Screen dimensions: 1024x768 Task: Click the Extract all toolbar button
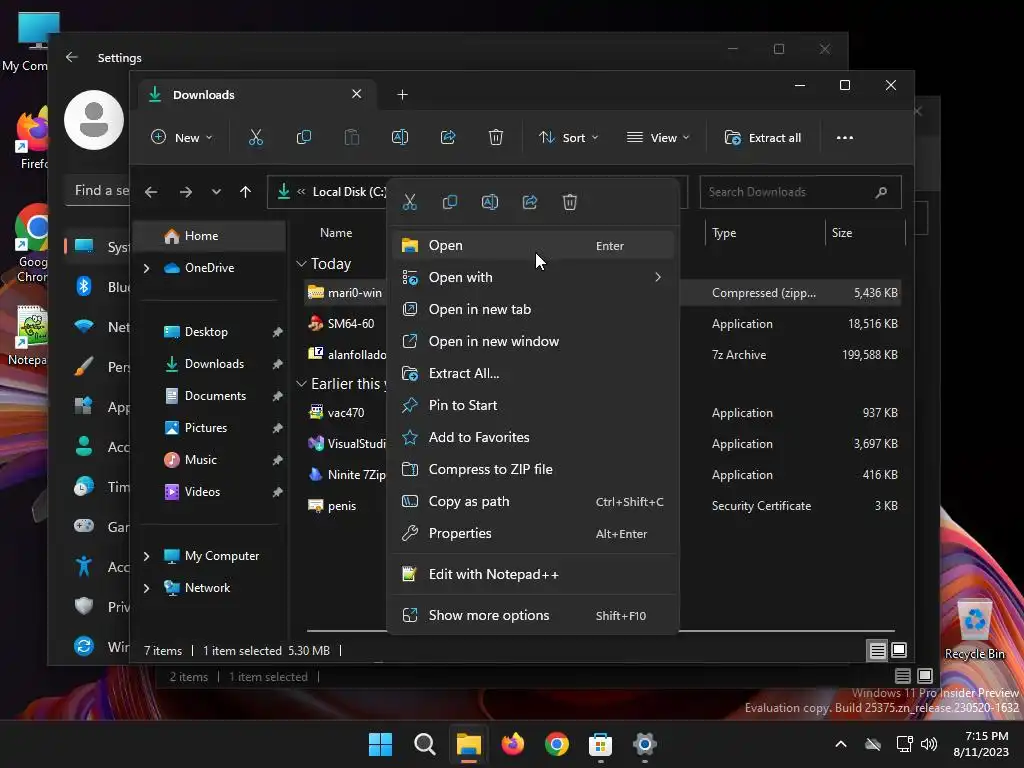(x=763, y=138)
